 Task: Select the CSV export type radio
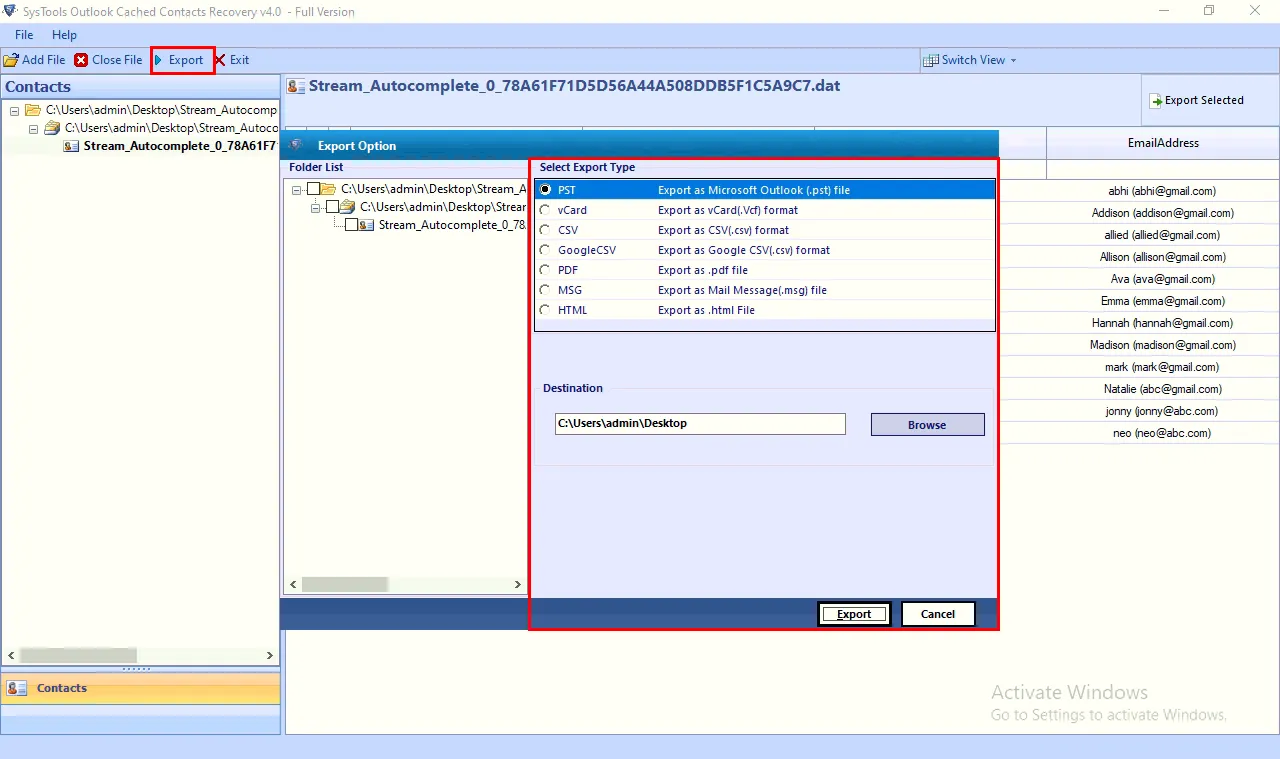coord(545,230)
